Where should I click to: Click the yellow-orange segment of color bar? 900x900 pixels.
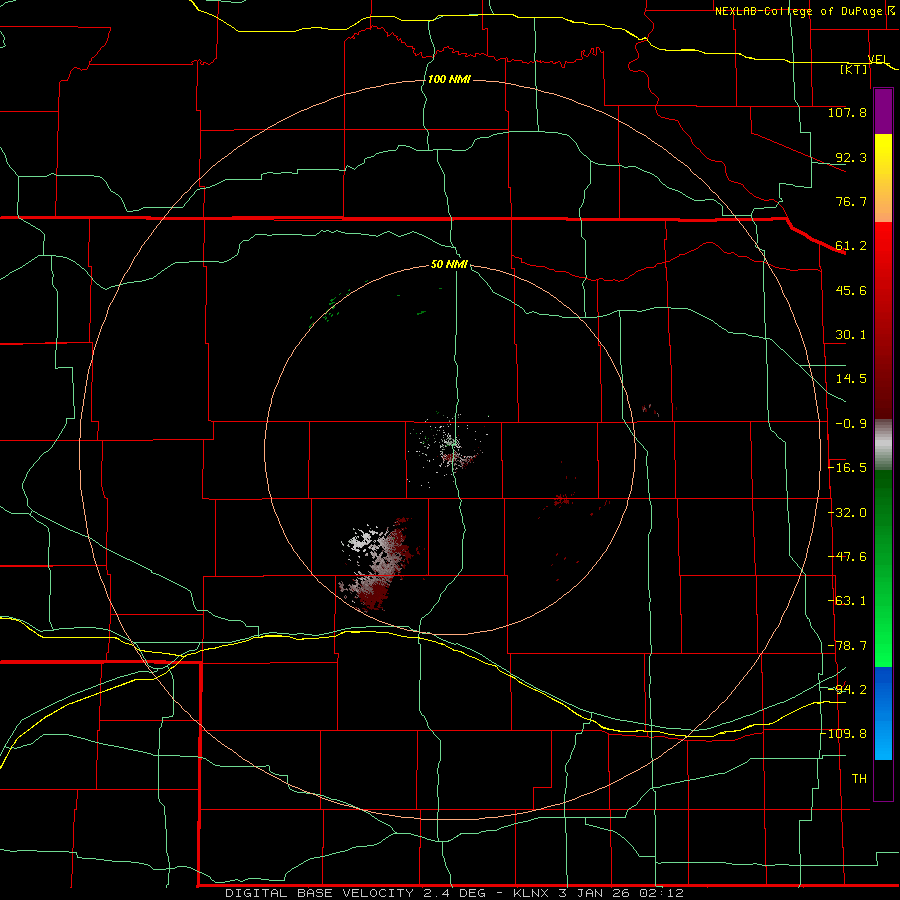click(x=883, y=178)
